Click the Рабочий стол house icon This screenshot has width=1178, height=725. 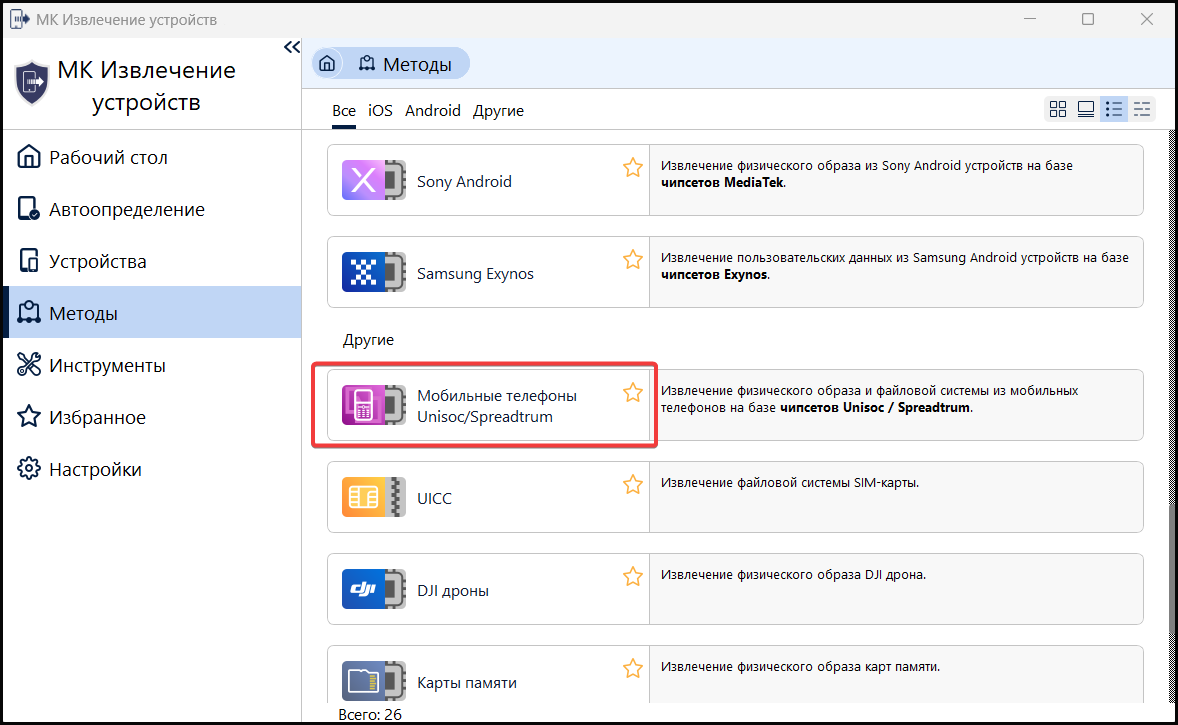[29, 156]
